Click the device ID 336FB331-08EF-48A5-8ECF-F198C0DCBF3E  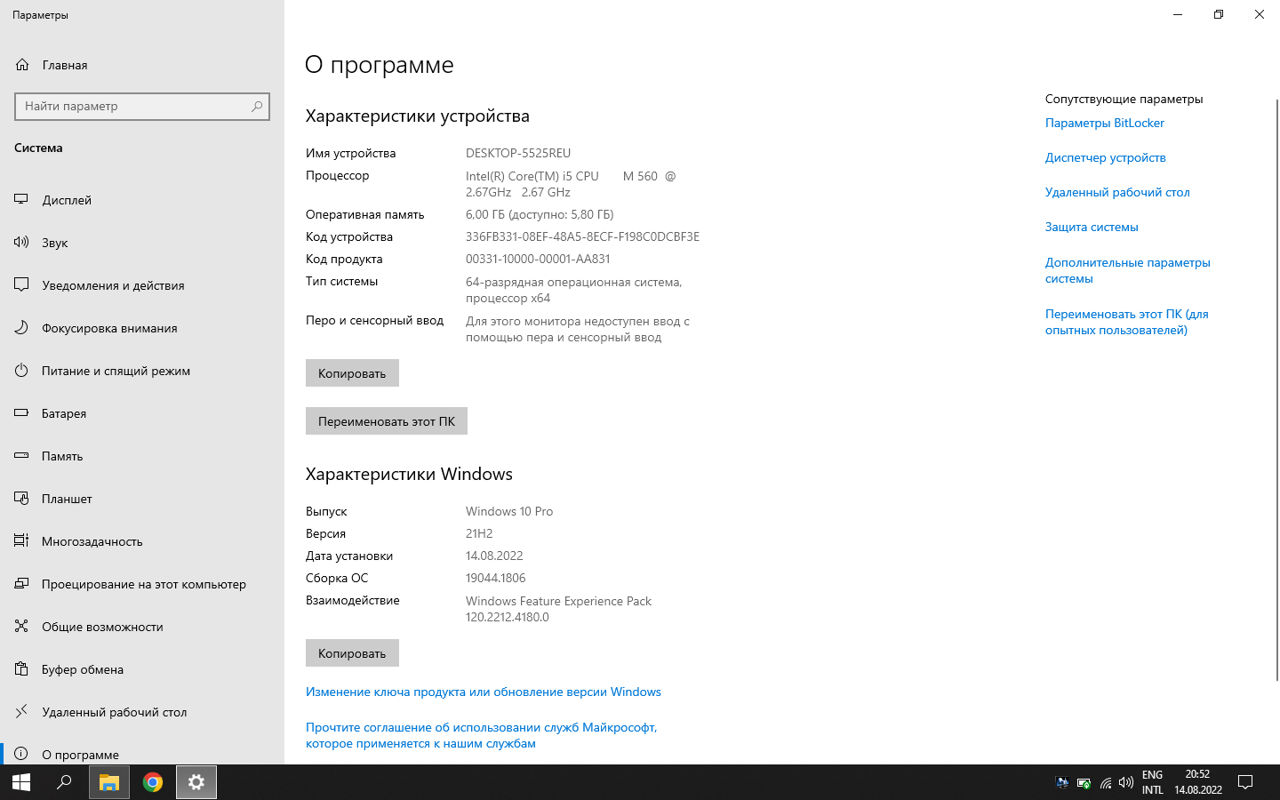coord(583,237)
